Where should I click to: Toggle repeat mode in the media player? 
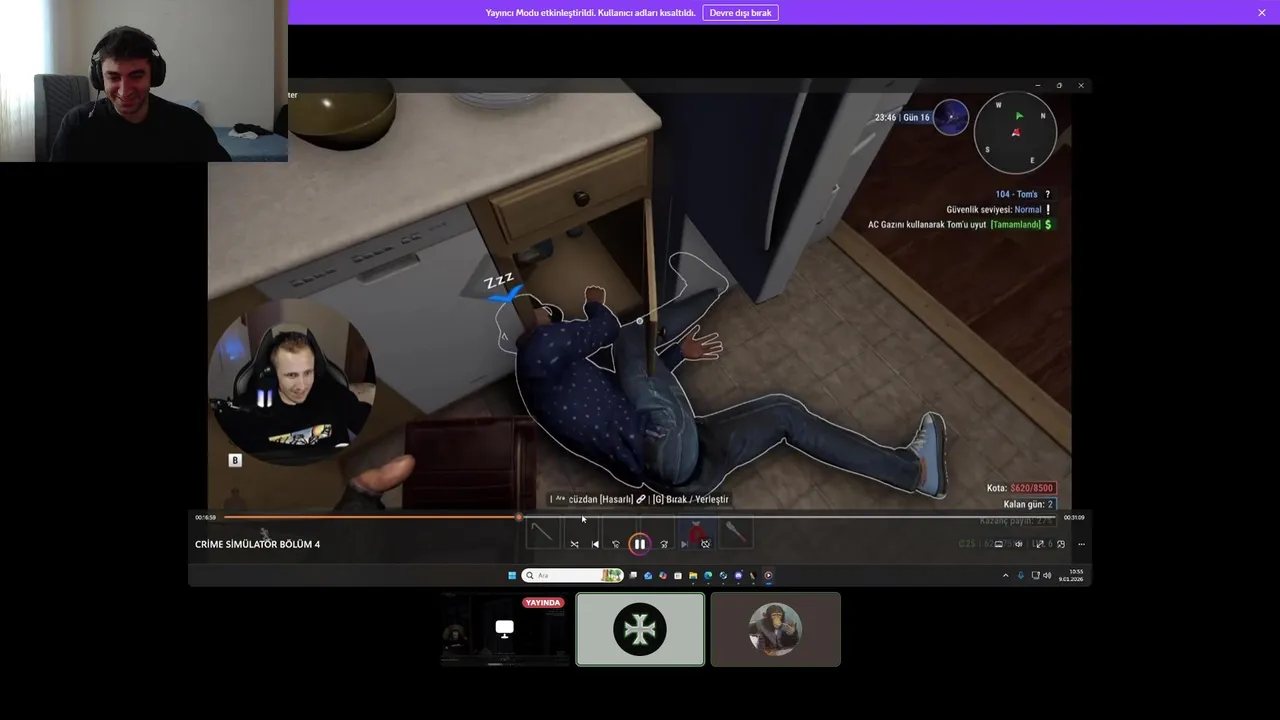pos(705,544)
